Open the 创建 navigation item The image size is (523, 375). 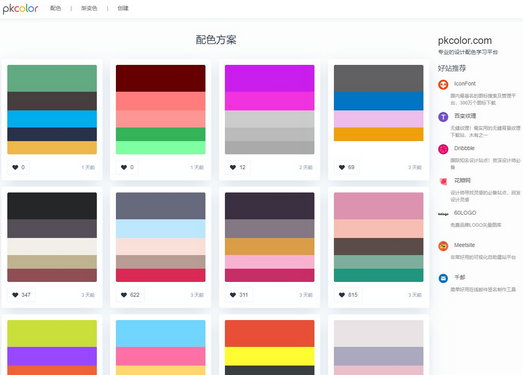pos(123,8)
